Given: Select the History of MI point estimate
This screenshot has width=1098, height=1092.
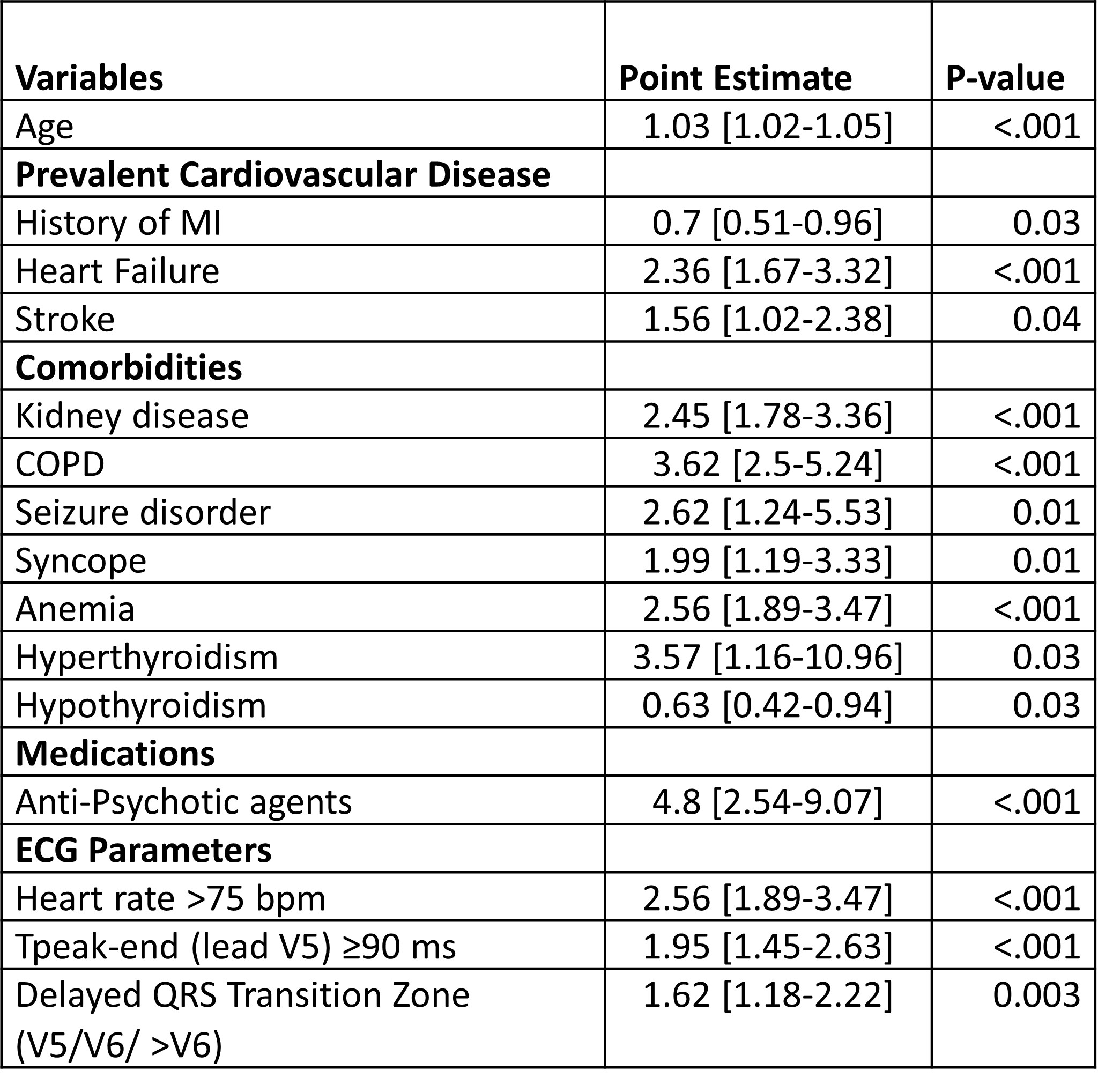Looking at the screenshot, I should [767, 223].
